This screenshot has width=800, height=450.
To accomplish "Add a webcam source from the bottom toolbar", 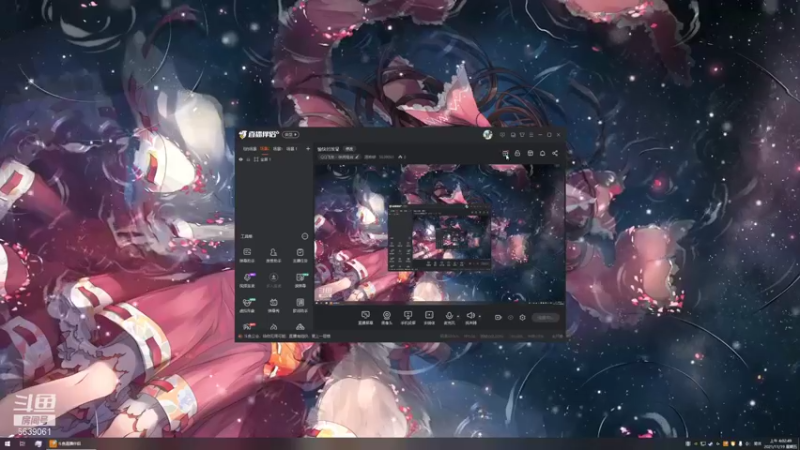I will pos(387,317).
